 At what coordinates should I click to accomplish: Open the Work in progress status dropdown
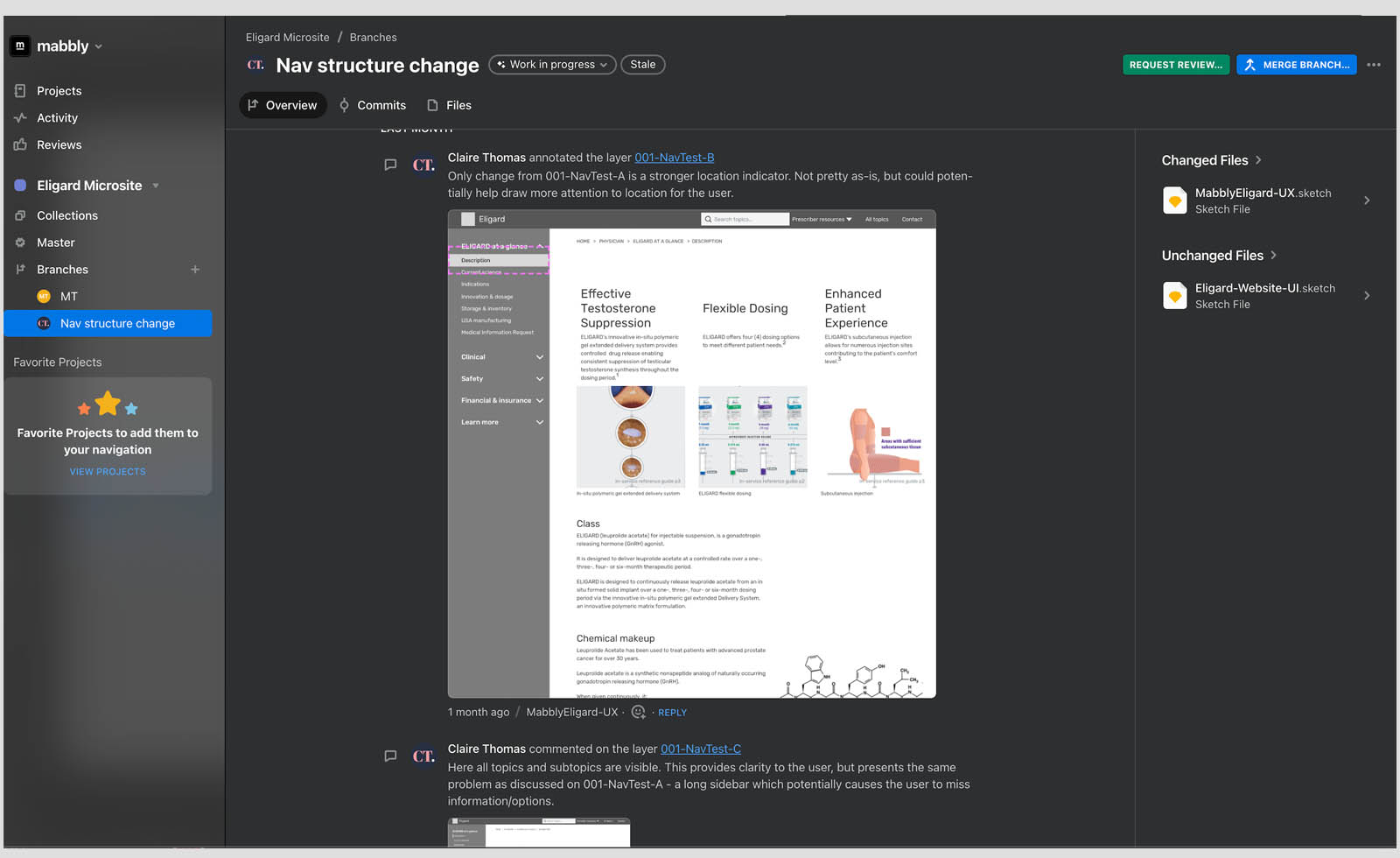(x=552, y=65)
